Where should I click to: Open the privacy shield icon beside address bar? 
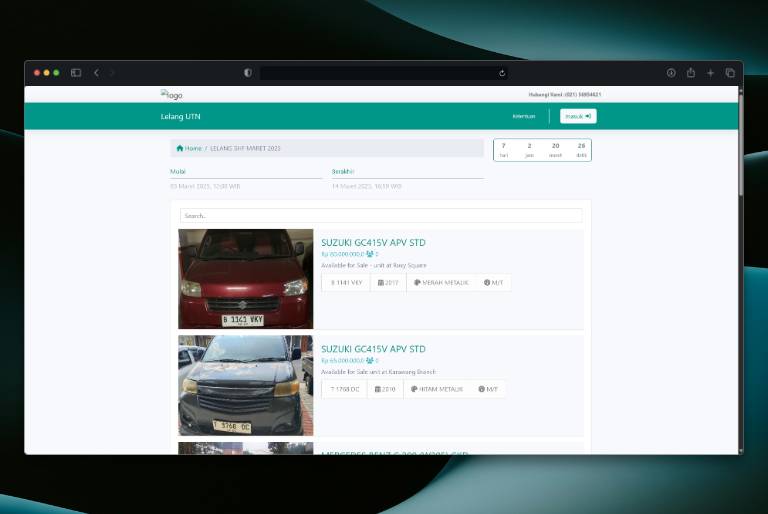pos(248,73)
